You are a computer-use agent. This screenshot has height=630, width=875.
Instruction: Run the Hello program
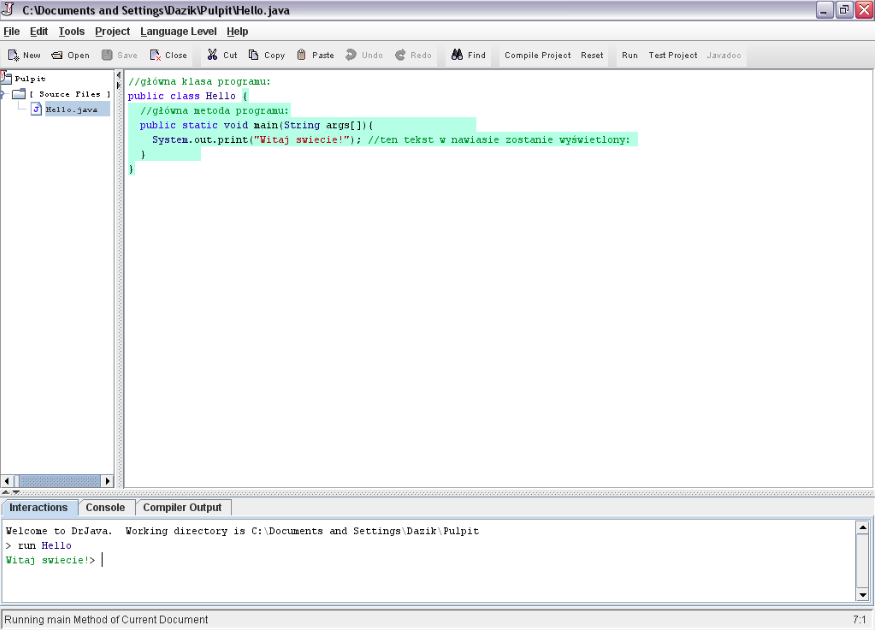[x=629, y=55]
